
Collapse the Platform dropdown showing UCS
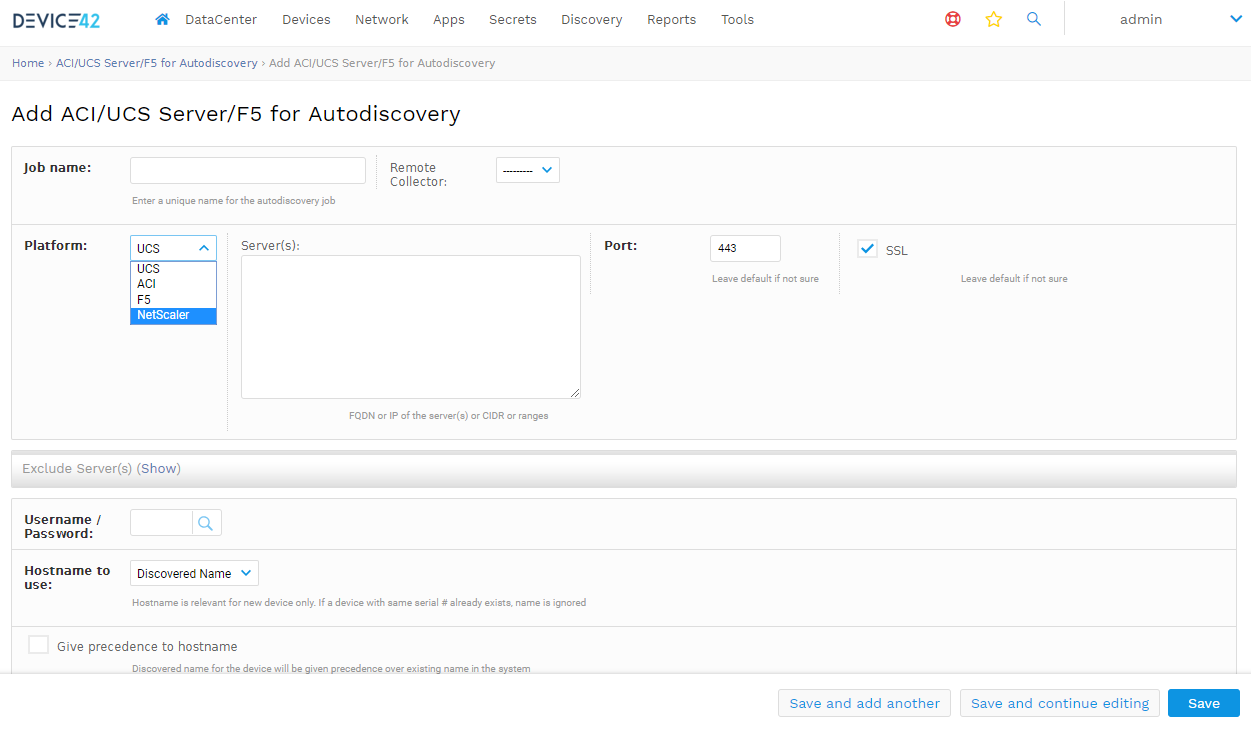(x=173, y=248)
